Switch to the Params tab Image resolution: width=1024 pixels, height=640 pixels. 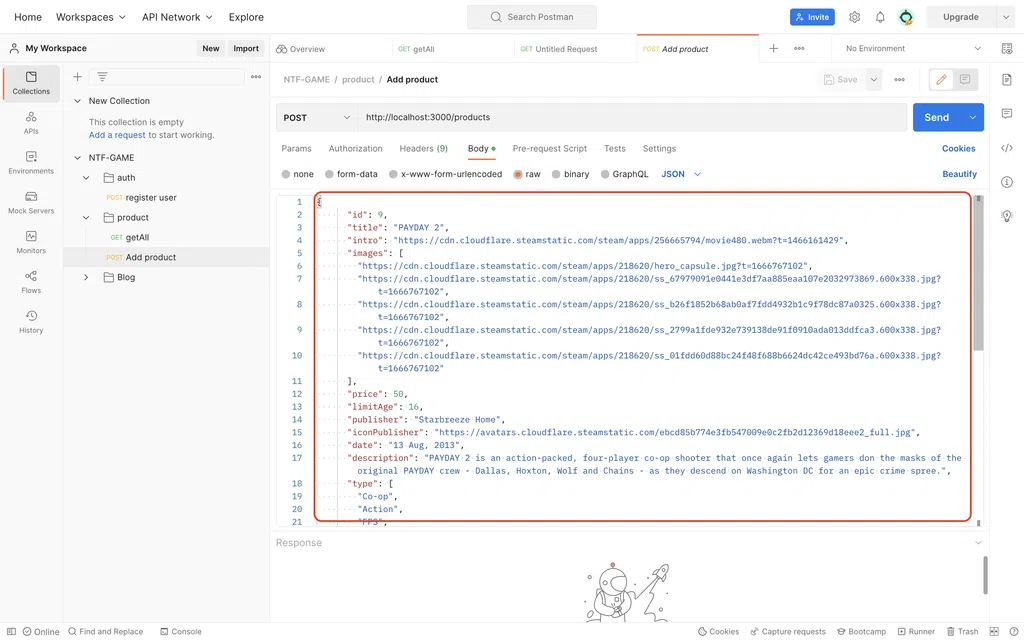coord(296,149)
